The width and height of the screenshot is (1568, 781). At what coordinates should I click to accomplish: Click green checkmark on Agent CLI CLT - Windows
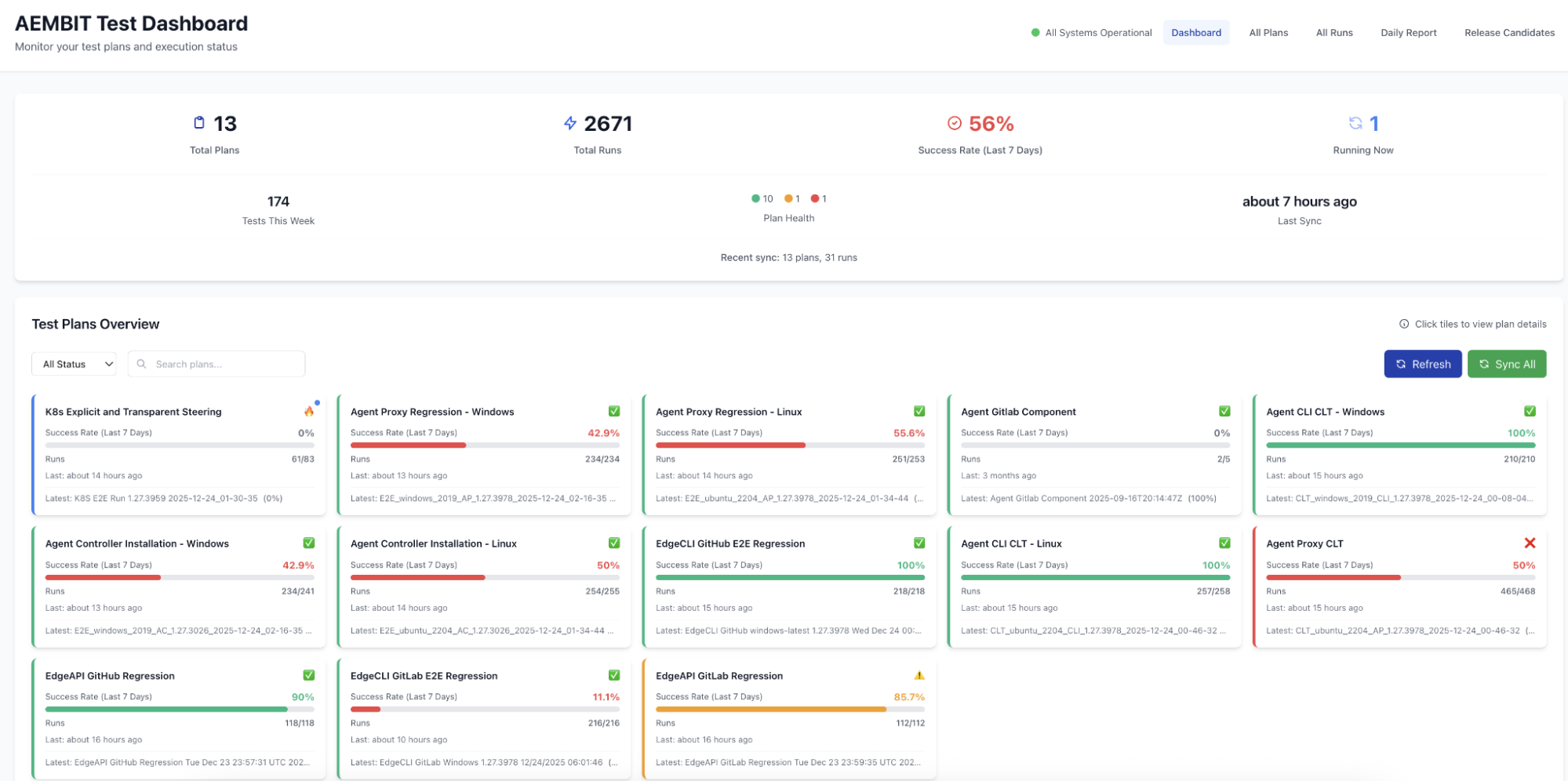tap(1529, 412)
